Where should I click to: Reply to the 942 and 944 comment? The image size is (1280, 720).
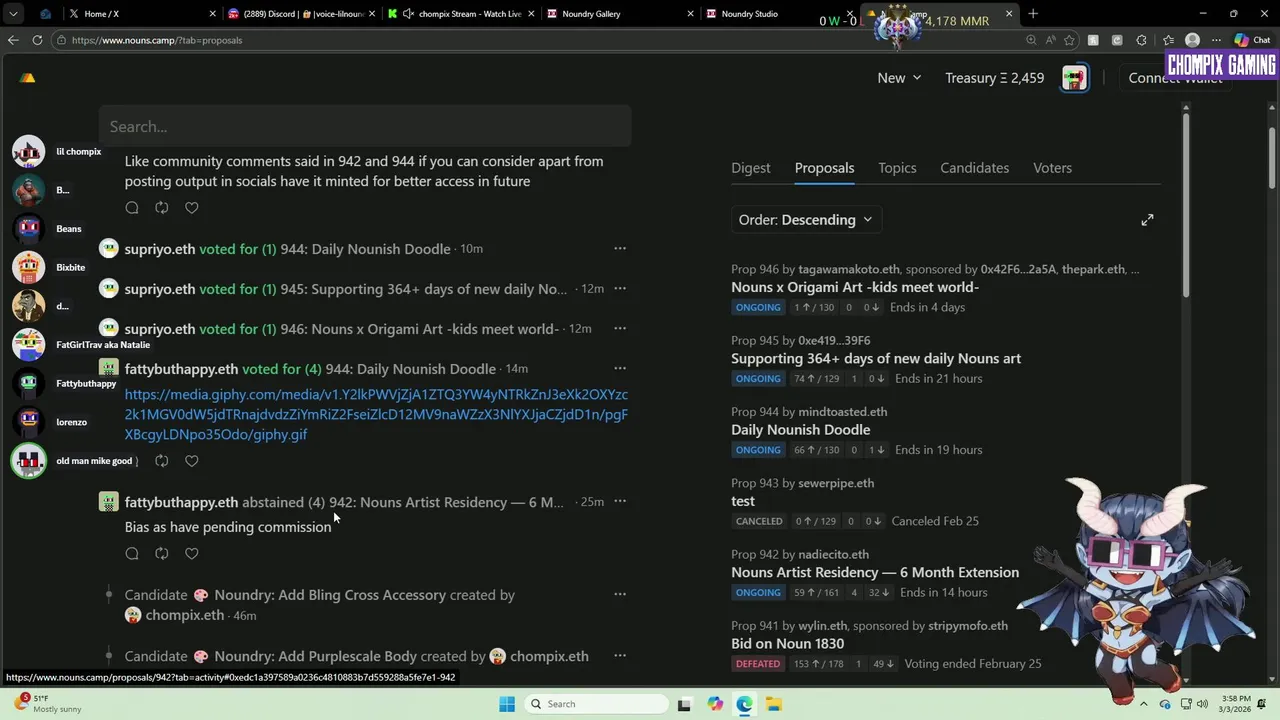coord(132,208)
